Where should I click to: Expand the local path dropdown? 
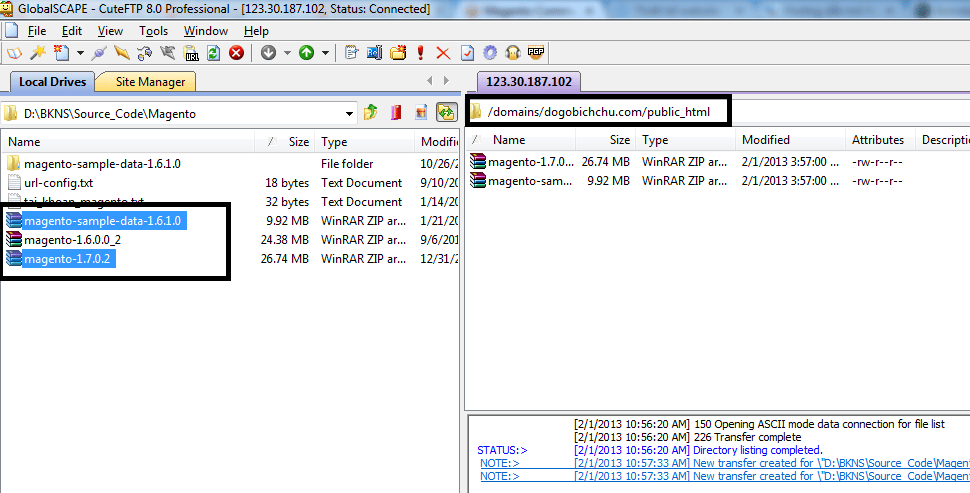click(x=349, y=113)
